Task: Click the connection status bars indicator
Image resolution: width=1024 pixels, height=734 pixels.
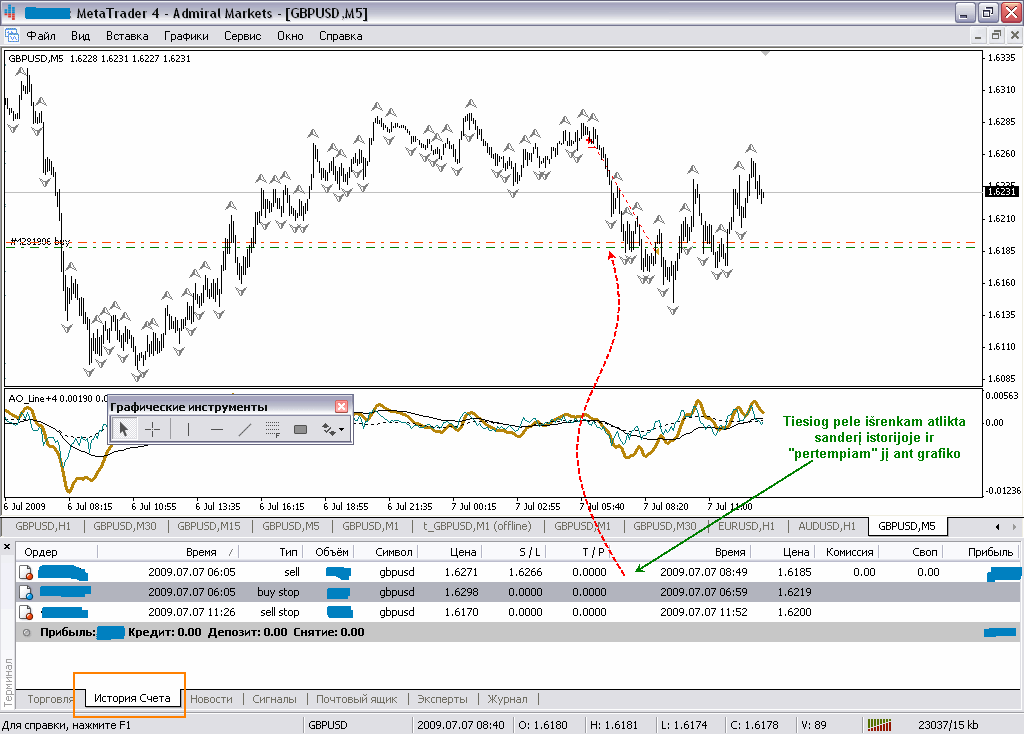Action: click(x=880, y=725)
